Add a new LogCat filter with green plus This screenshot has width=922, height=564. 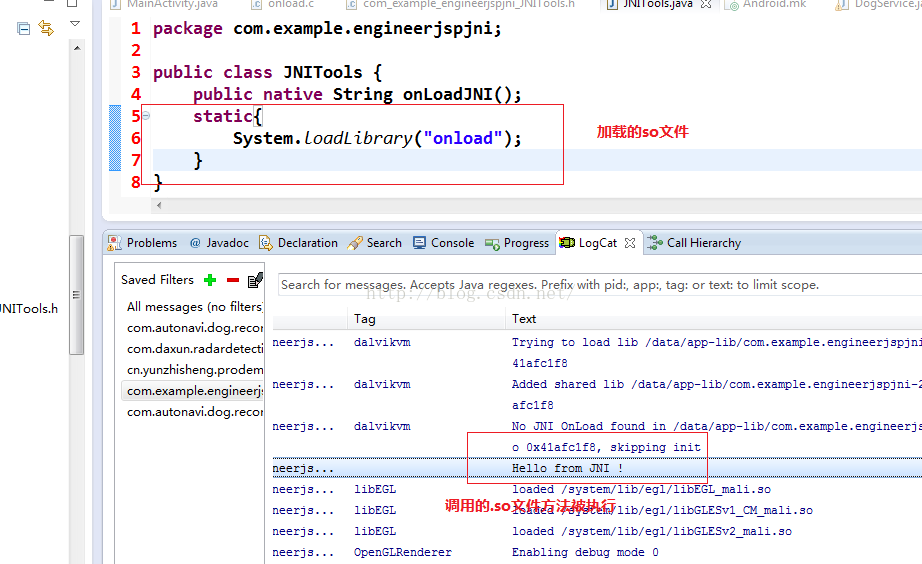coord(210,280)
